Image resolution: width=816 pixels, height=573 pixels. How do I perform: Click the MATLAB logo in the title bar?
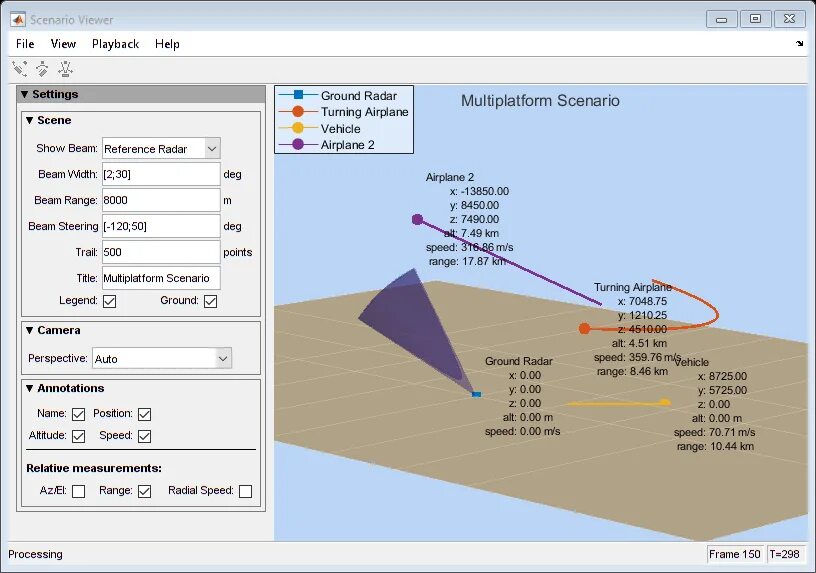pyautogui.click(x=18, y=20)
